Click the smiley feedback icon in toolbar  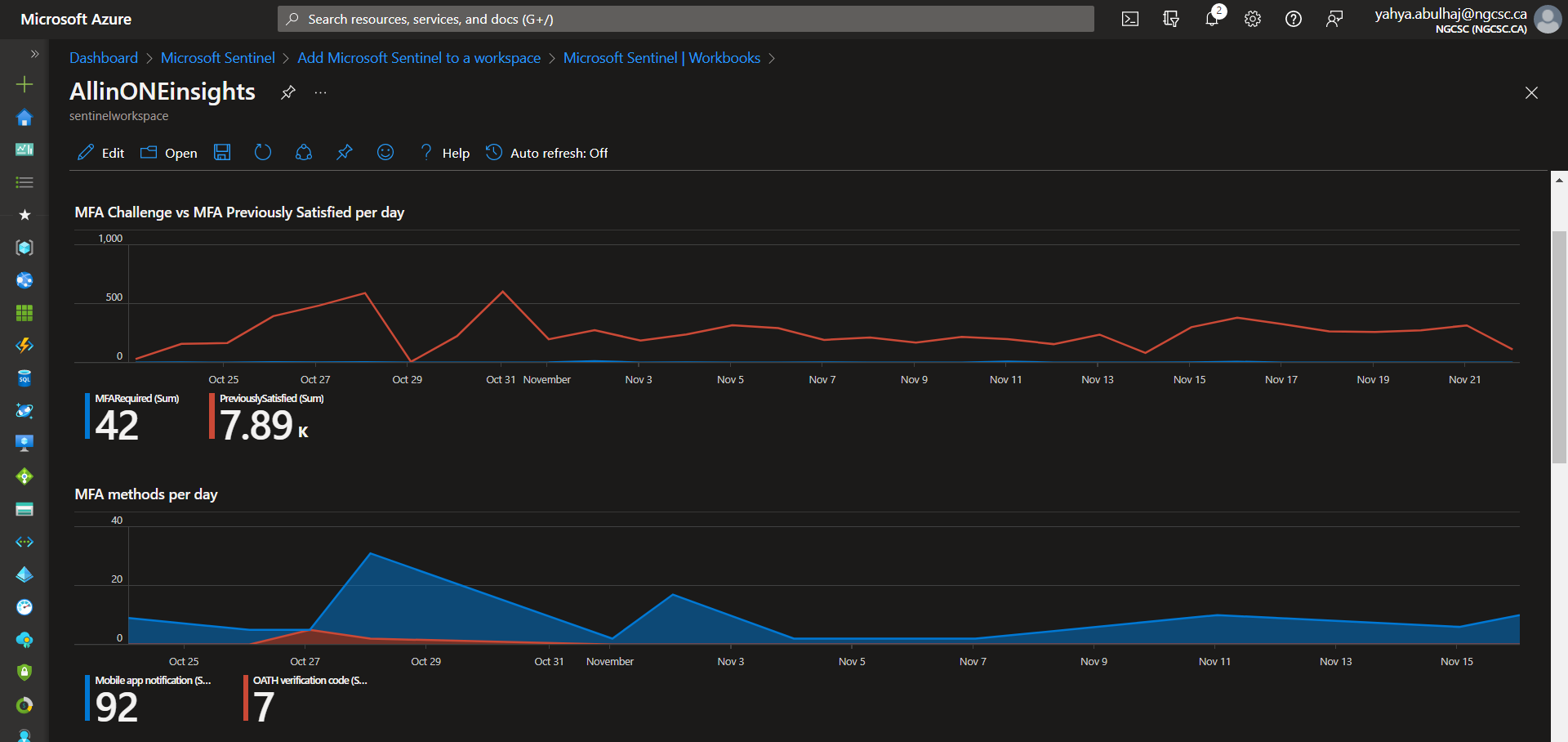(385, 152)
